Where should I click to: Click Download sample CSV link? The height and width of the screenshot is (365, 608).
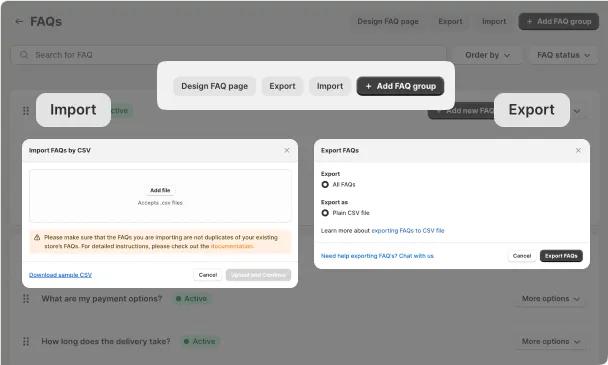pyautogui.click(x=60, y=275)
